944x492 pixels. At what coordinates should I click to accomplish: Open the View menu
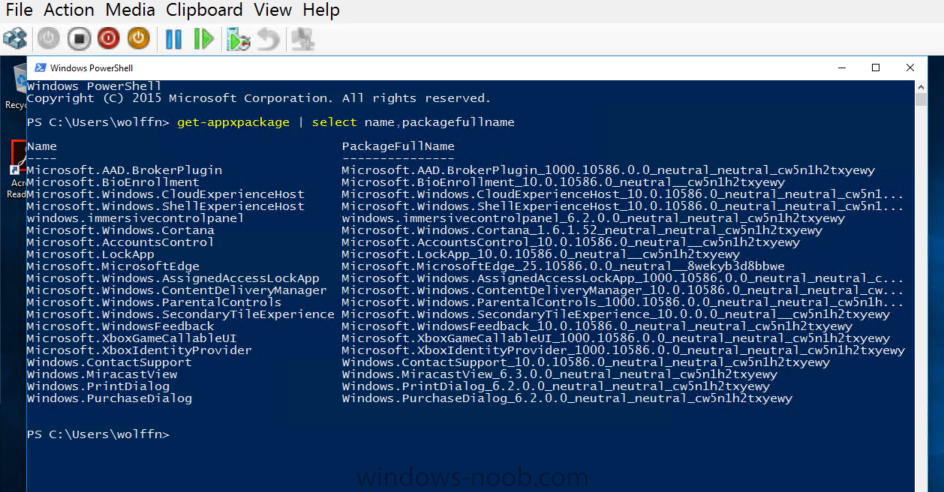click(273, 10)
